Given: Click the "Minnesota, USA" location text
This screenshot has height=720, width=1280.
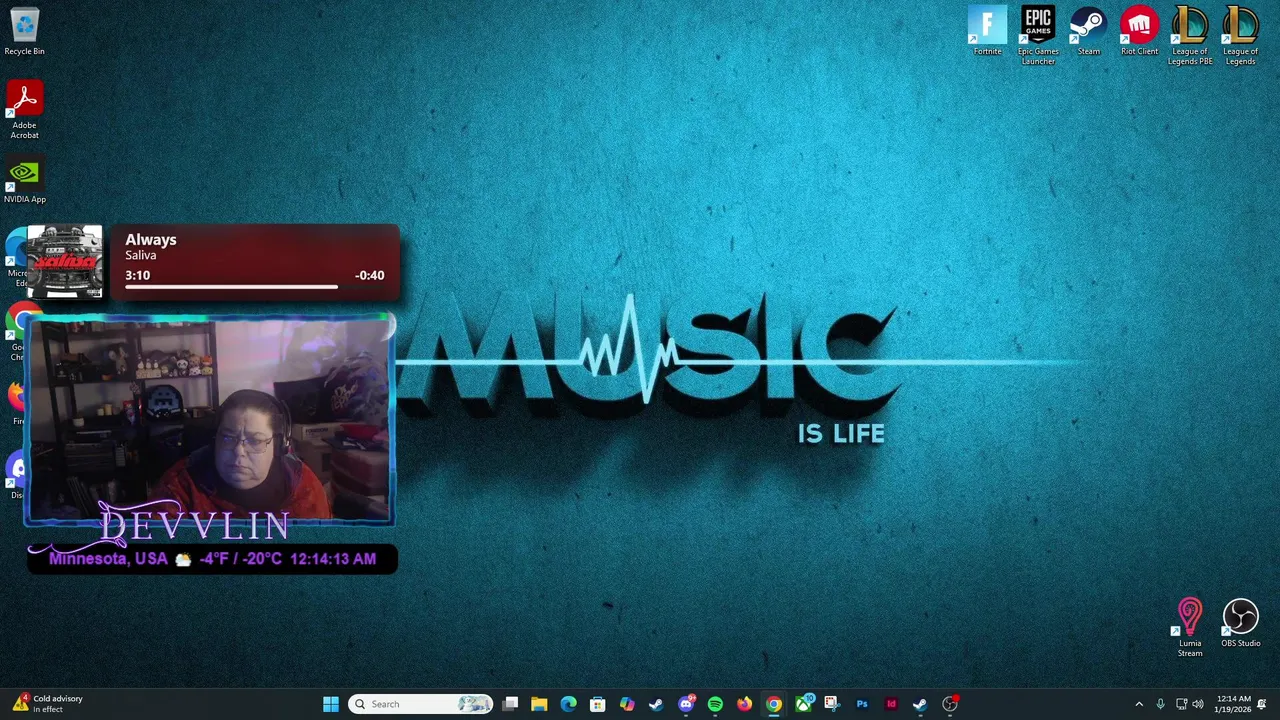Looking at the screenshot, I should (x=108, y=559).
